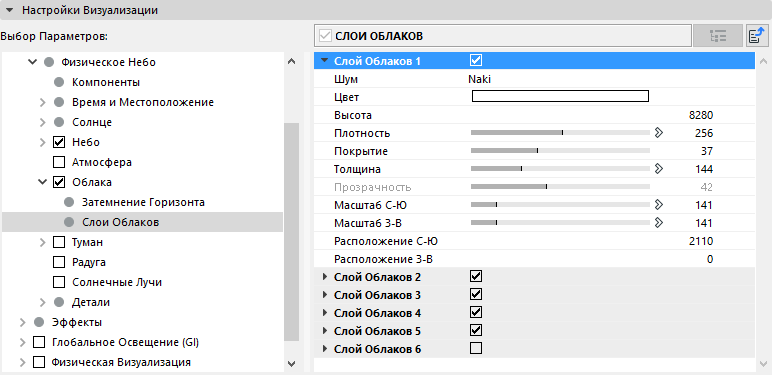Expand the Солнце tree node
772x375 pixels.
[43, 122]
